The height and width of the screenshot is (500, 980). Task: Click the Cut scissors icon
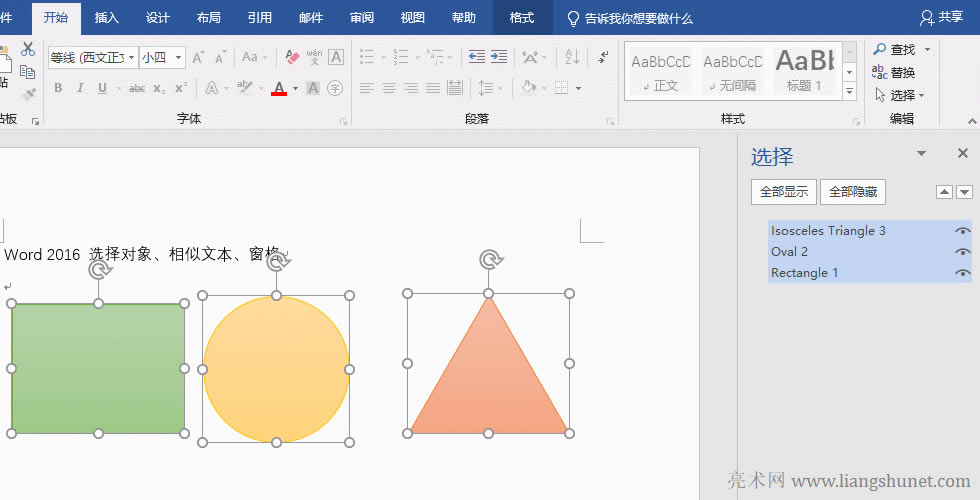point(28,49)
